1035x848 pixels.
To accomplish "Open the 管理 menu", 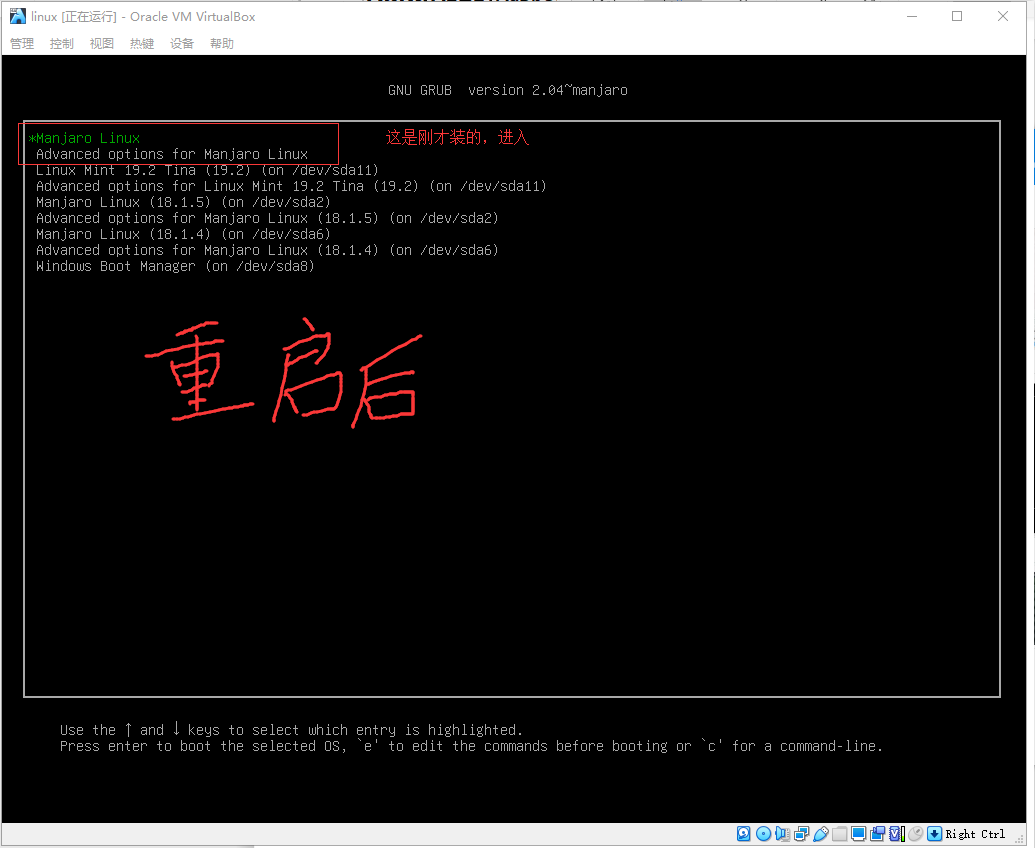I will [x=22, y=44].
